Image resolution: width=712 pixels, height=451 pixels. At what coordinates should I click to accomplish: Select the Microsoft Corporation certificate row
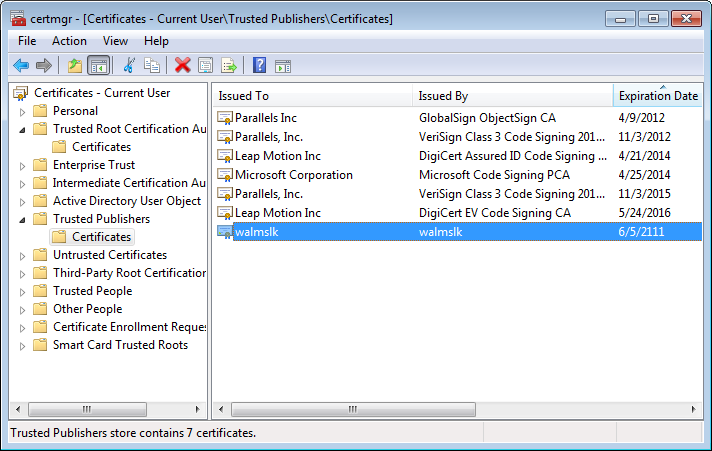tap(293, 175)
